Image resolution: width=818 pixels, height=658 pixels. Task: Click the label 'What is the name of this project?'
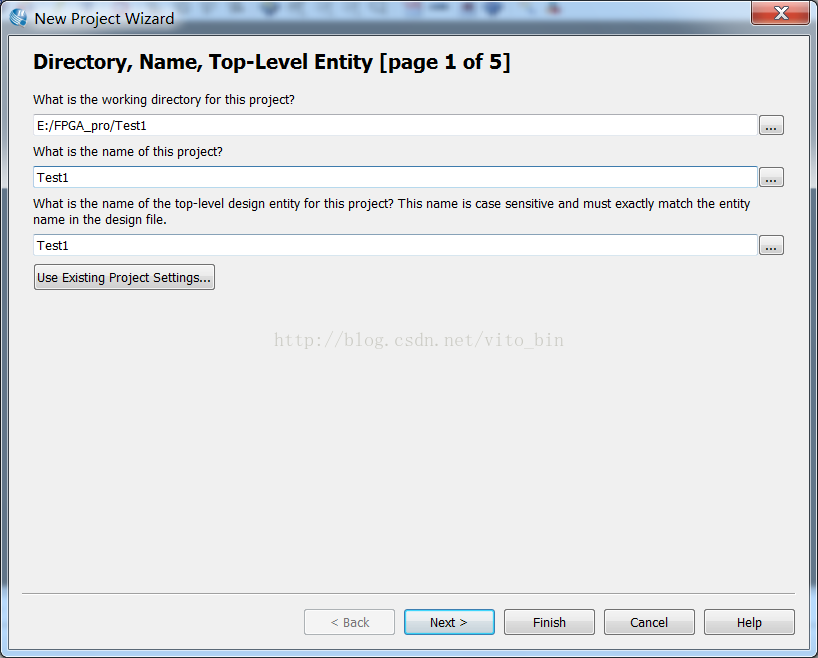(x=128, y=152)
